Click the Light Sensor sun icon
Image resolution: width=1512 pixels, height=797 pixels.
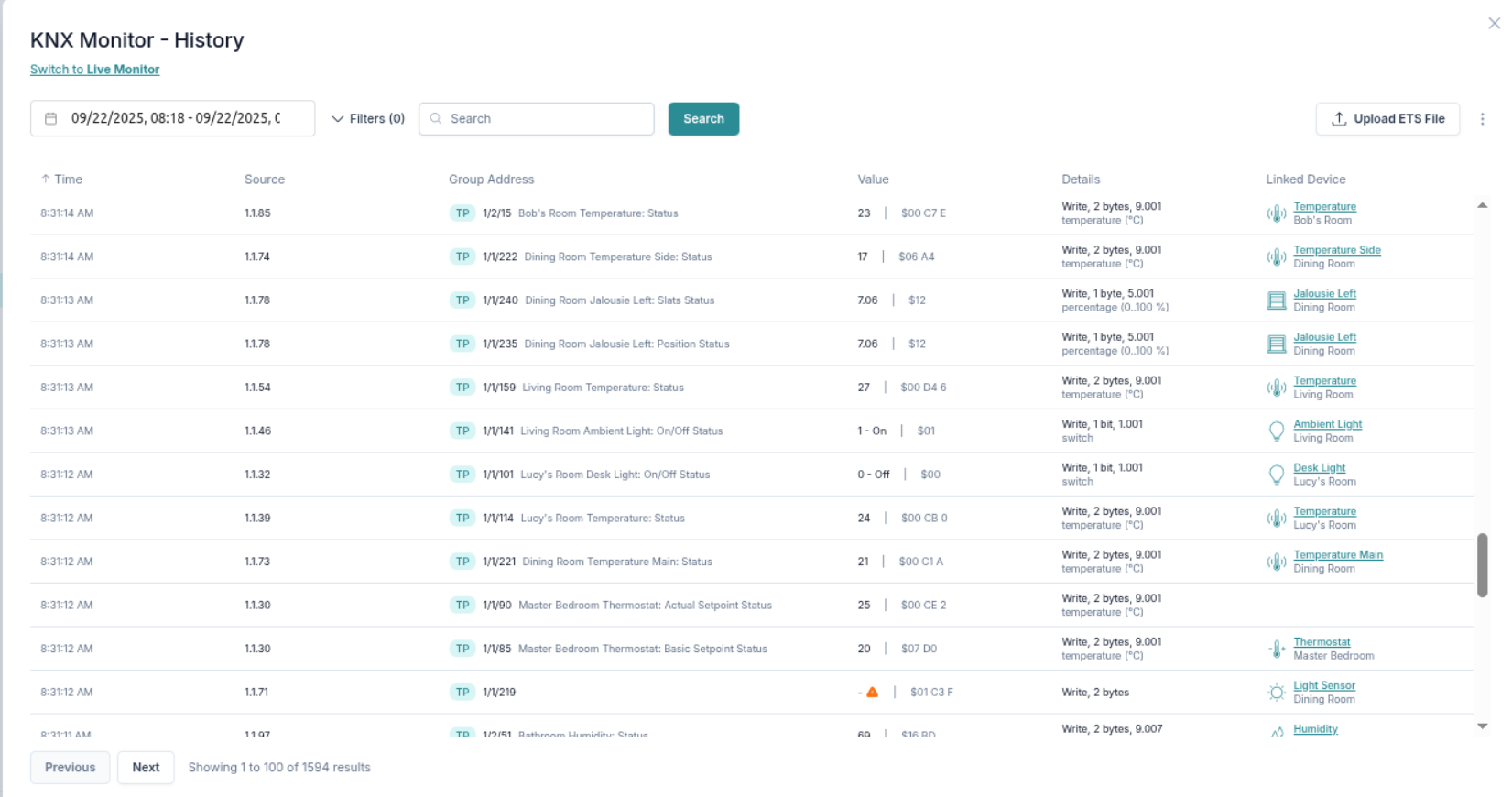[1276, 693]
